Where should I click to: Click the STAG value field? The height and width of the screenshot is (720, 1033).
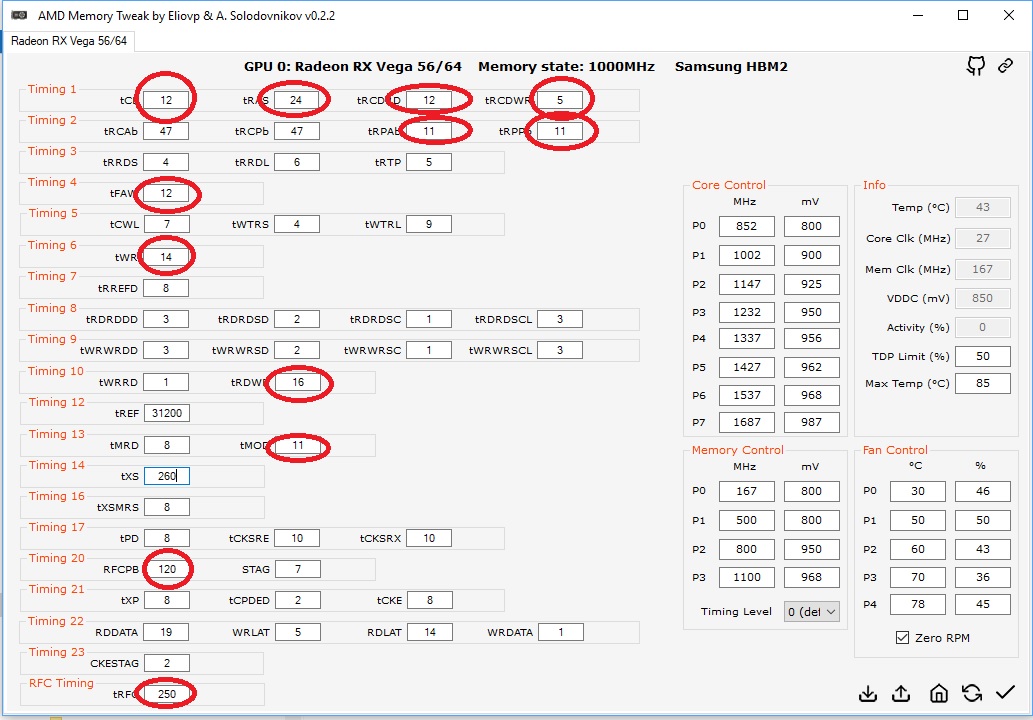pyautogui.click(x=298, y=569)
